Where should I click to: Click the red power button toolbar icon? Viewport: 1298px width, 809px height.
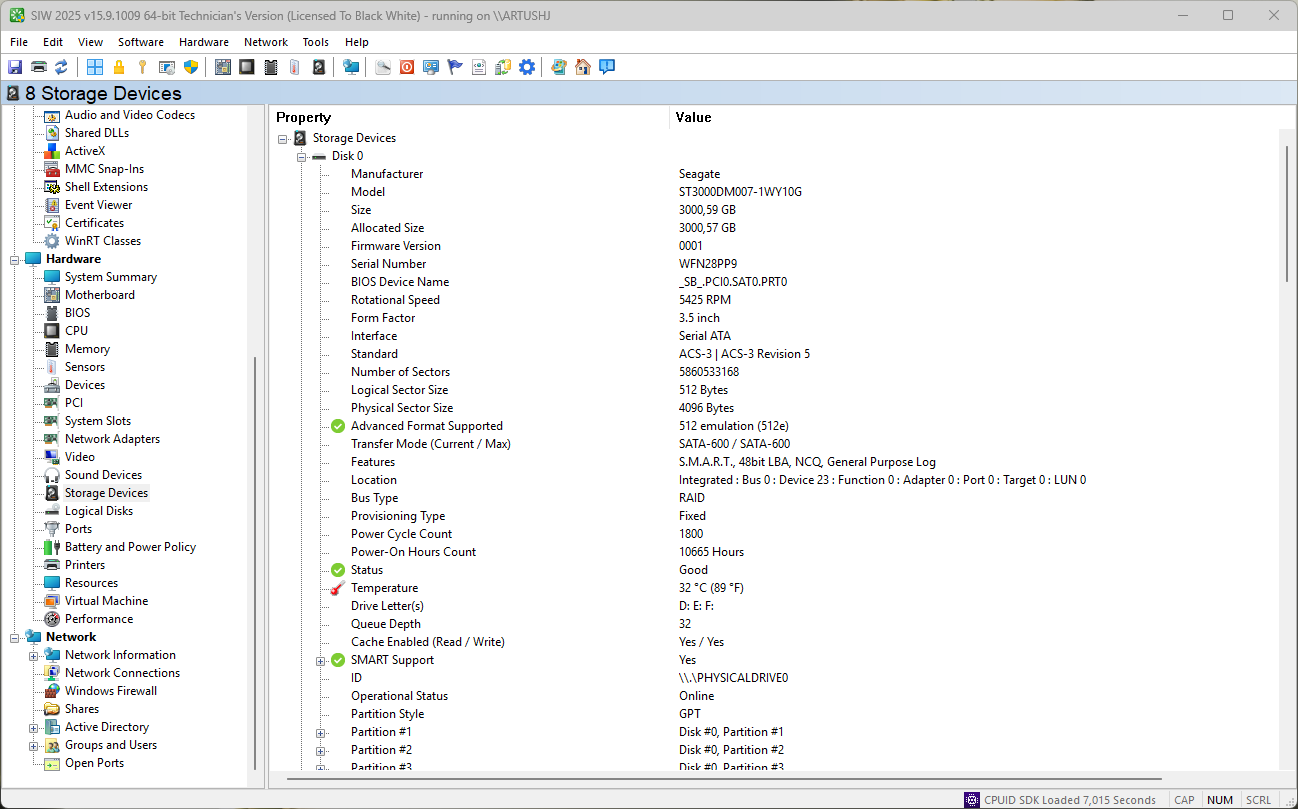pyautogui.click(x=407, y=67)
